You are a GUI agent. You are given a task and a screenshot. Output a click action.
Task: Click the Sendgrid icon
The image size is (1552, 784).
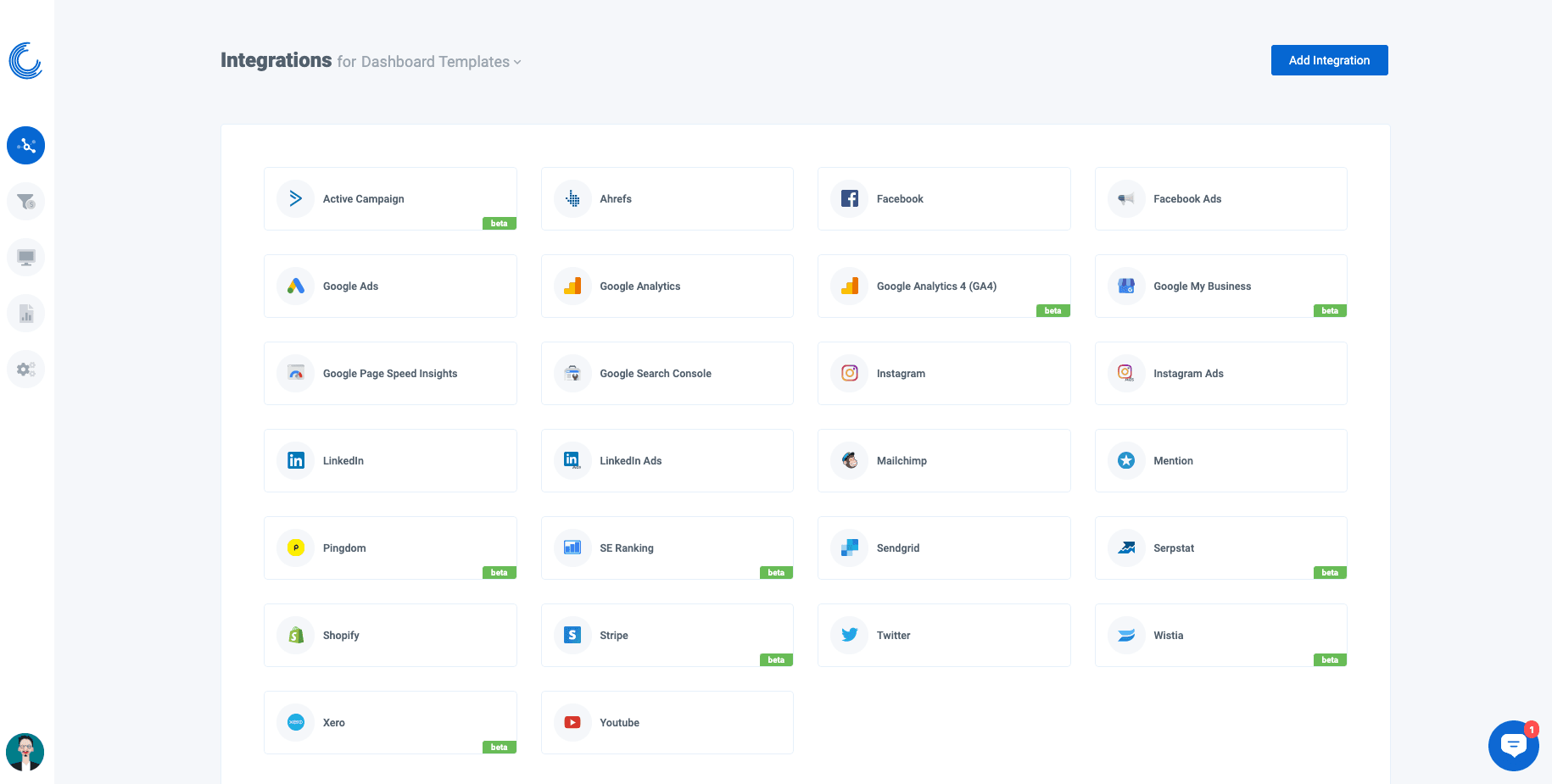click(x=849, y=548)
